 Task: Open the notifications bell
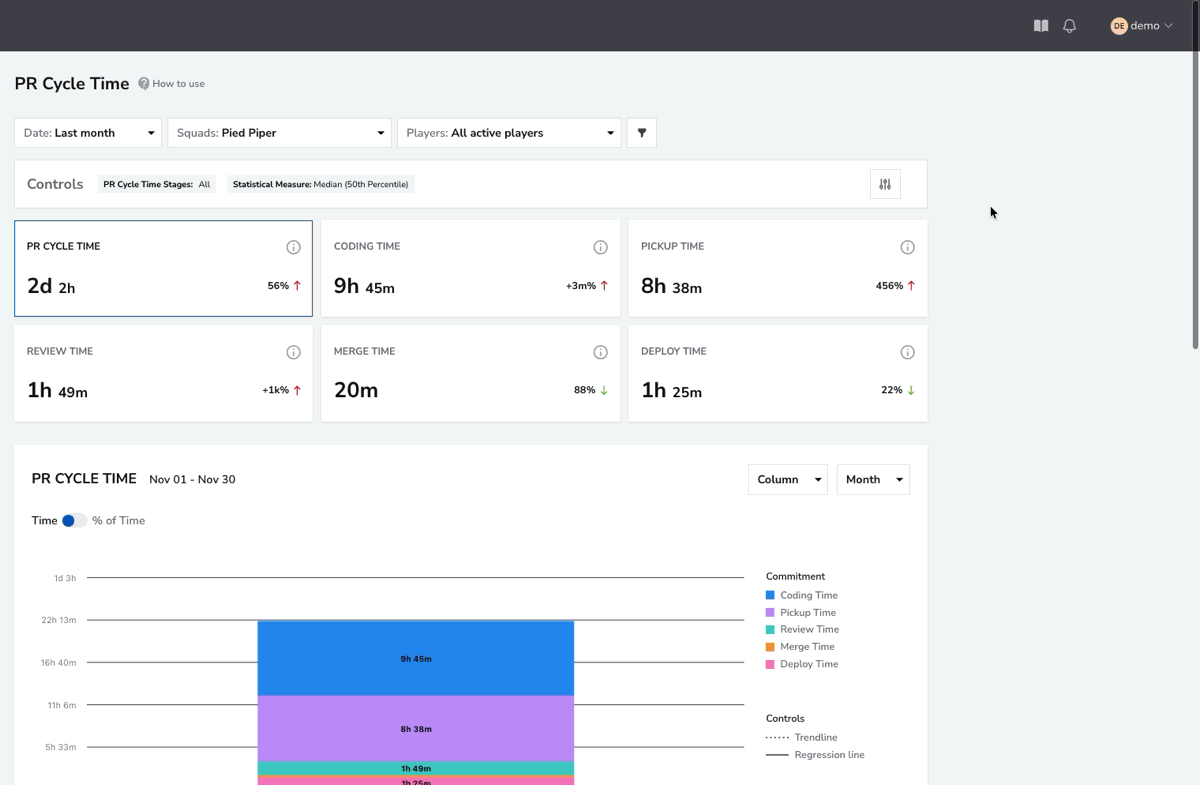point(1069,26)
